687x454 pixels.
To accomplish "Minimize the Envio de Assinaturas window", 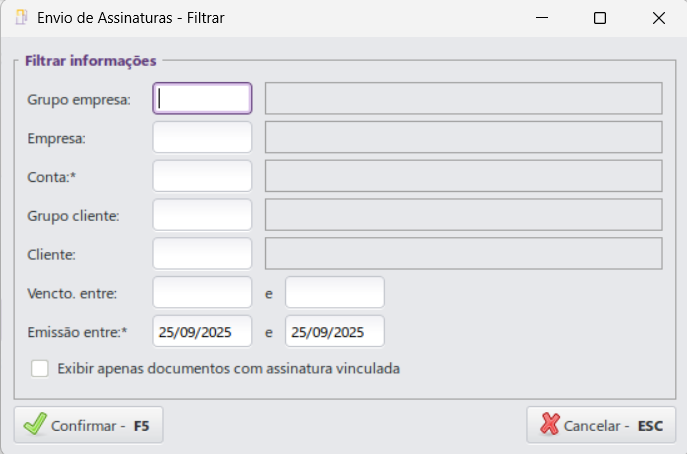I will (x=542, y=18).
